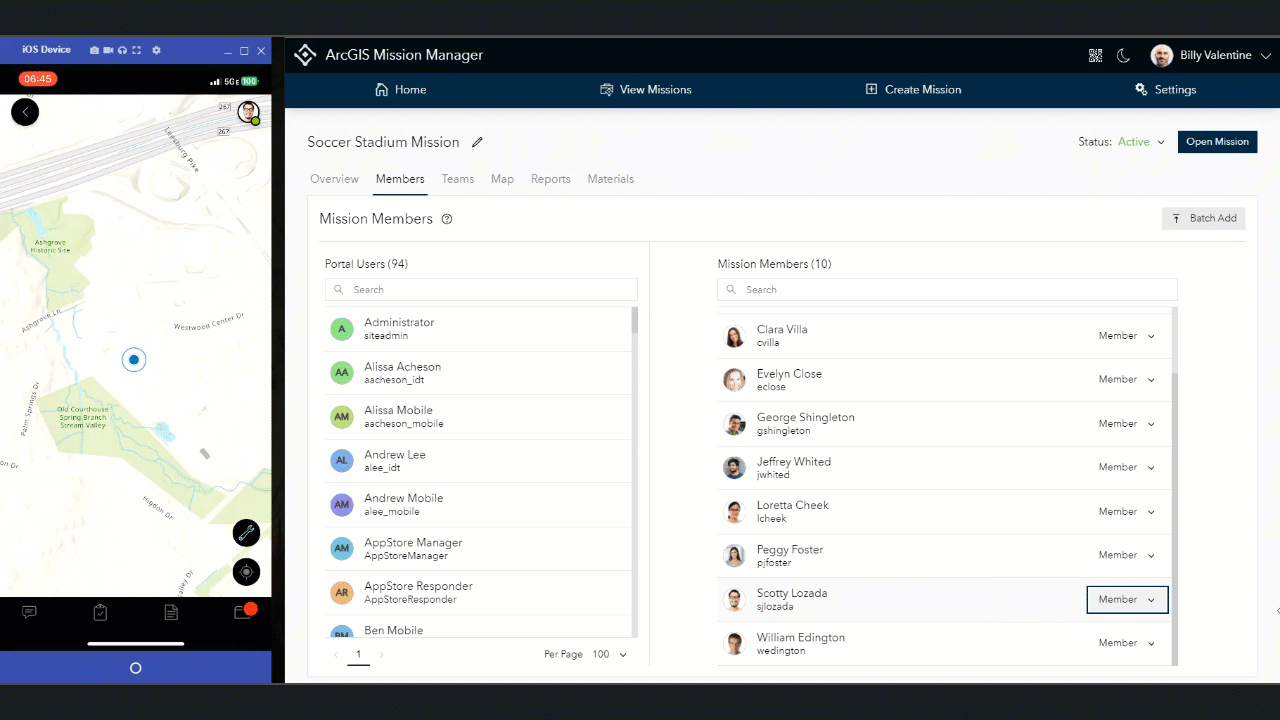Click Clara Villa's profile photo
The image size is (1280, 720).
click(x=735, y=336)
